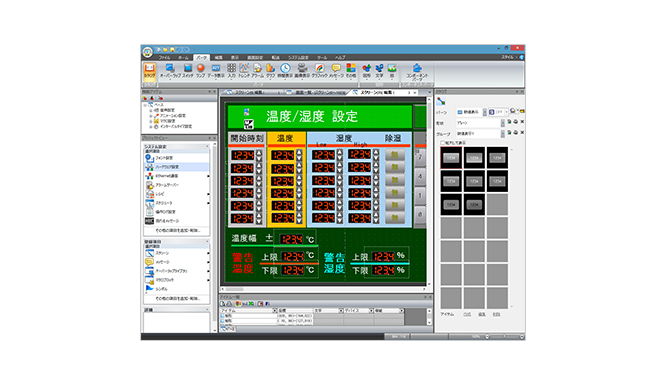Viewport: 648px width, 376px height.
Task: Click the round application button at top-left
Action: pos(148,52)
